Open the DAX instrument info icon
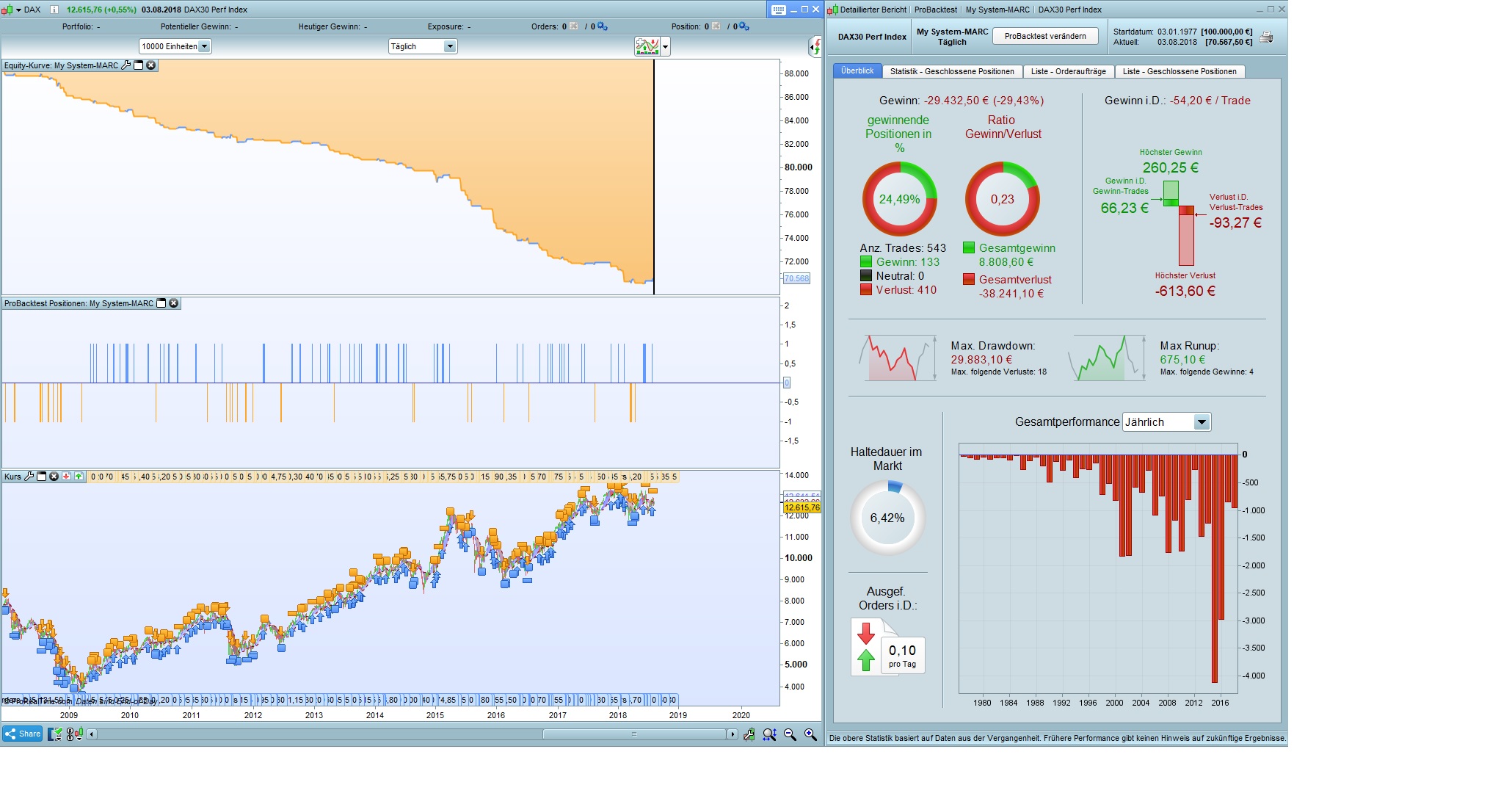This screenshot has width=1512, height=807. click(54, 10)
